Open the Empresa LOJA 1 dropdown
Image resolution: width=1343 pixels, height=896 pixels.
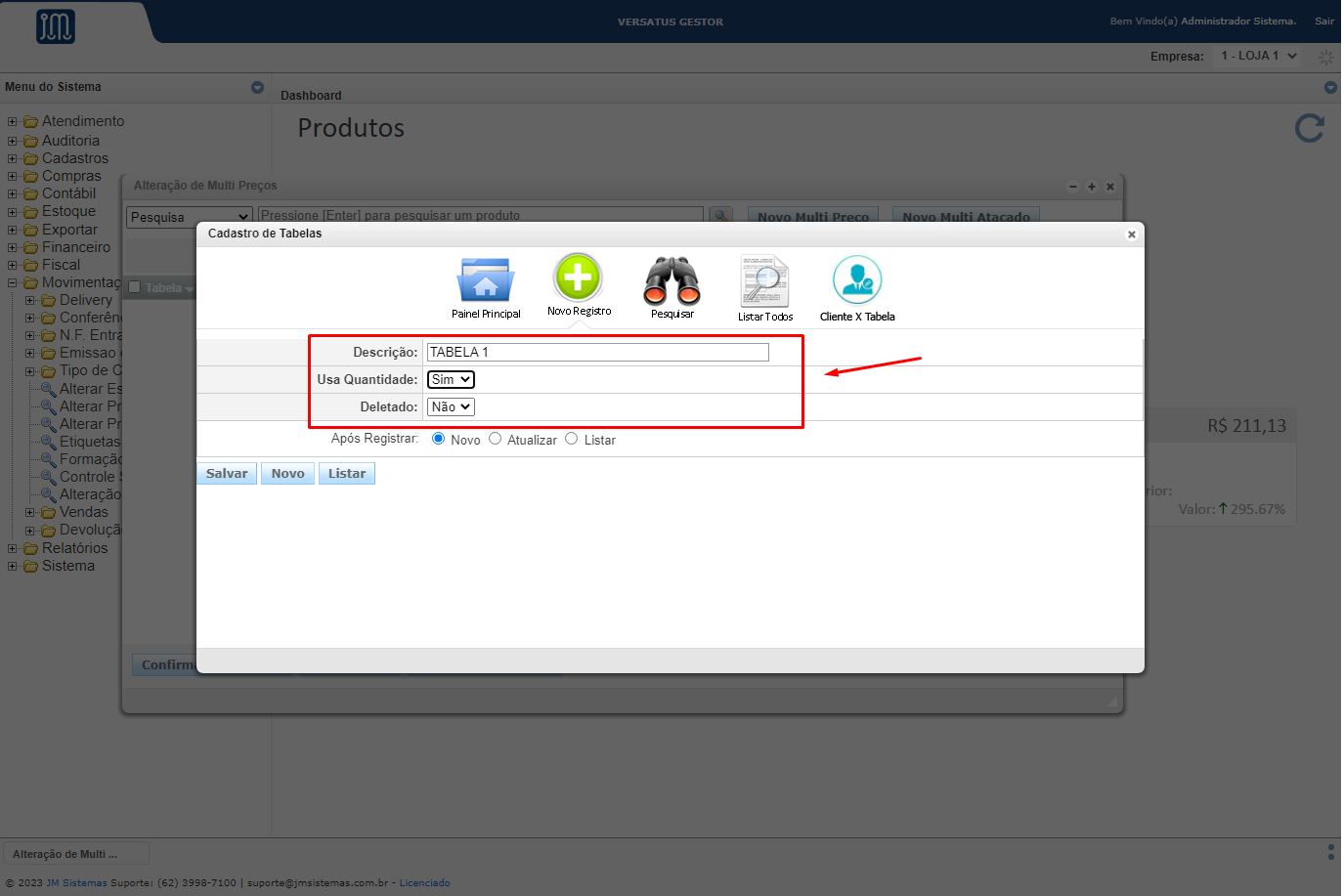tap(1258, 56)
